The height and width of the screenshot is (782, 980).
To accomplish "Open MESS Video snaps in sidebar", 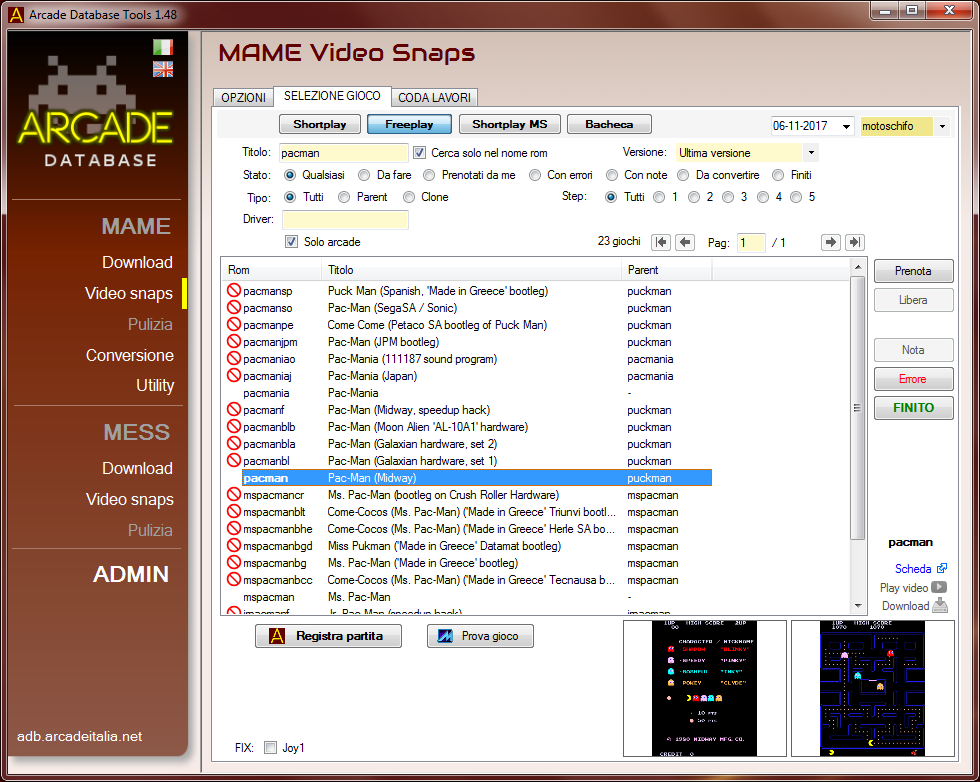I will (x=129, y=499).
